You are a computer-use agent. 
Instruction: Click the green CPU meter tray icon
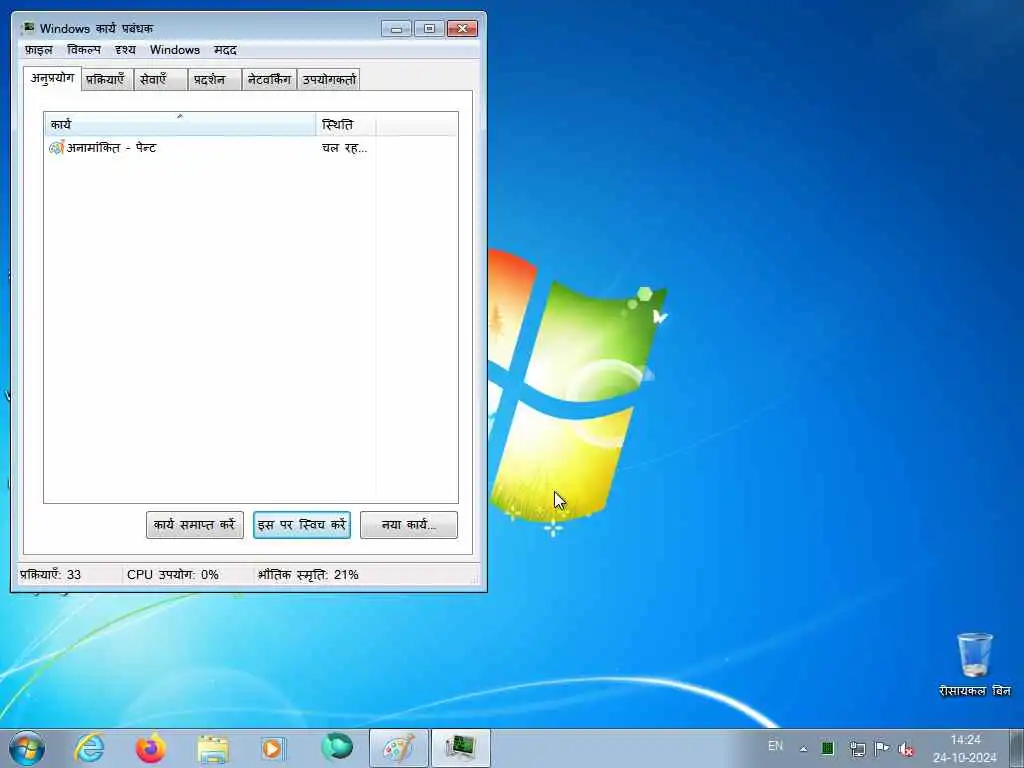[827, 748]
